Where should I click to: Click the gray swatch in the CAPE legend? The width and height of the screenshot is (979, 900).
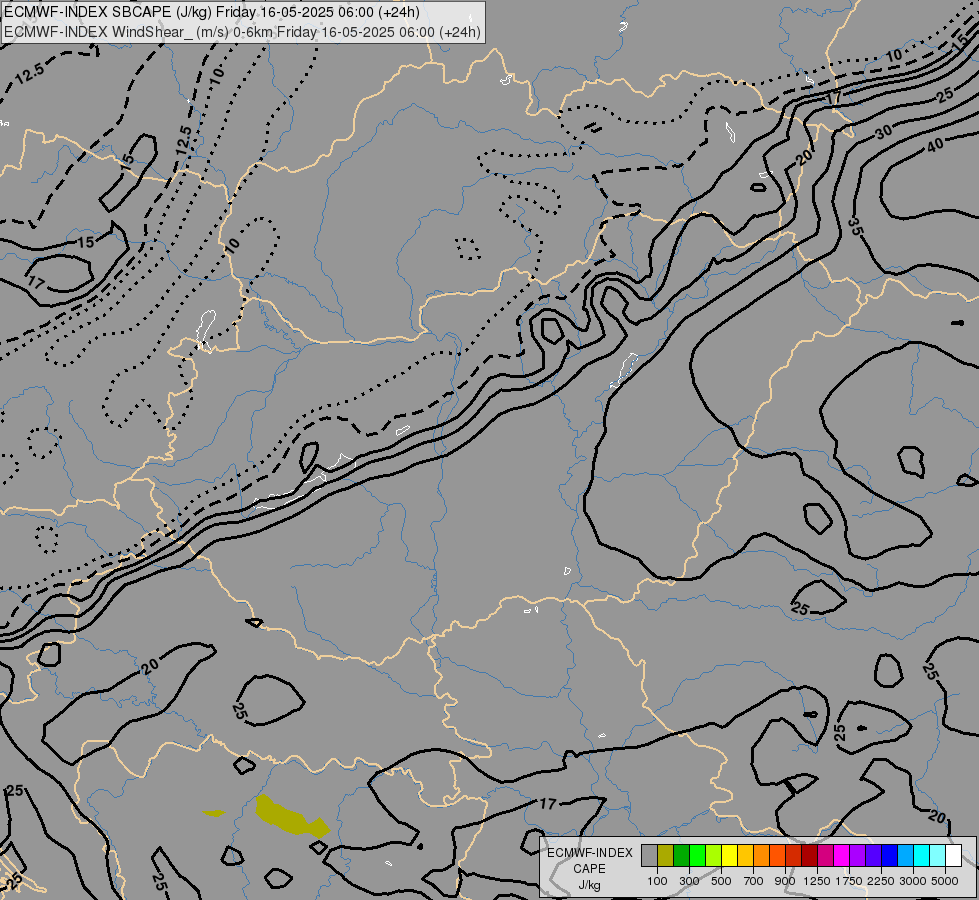(649, 855)
